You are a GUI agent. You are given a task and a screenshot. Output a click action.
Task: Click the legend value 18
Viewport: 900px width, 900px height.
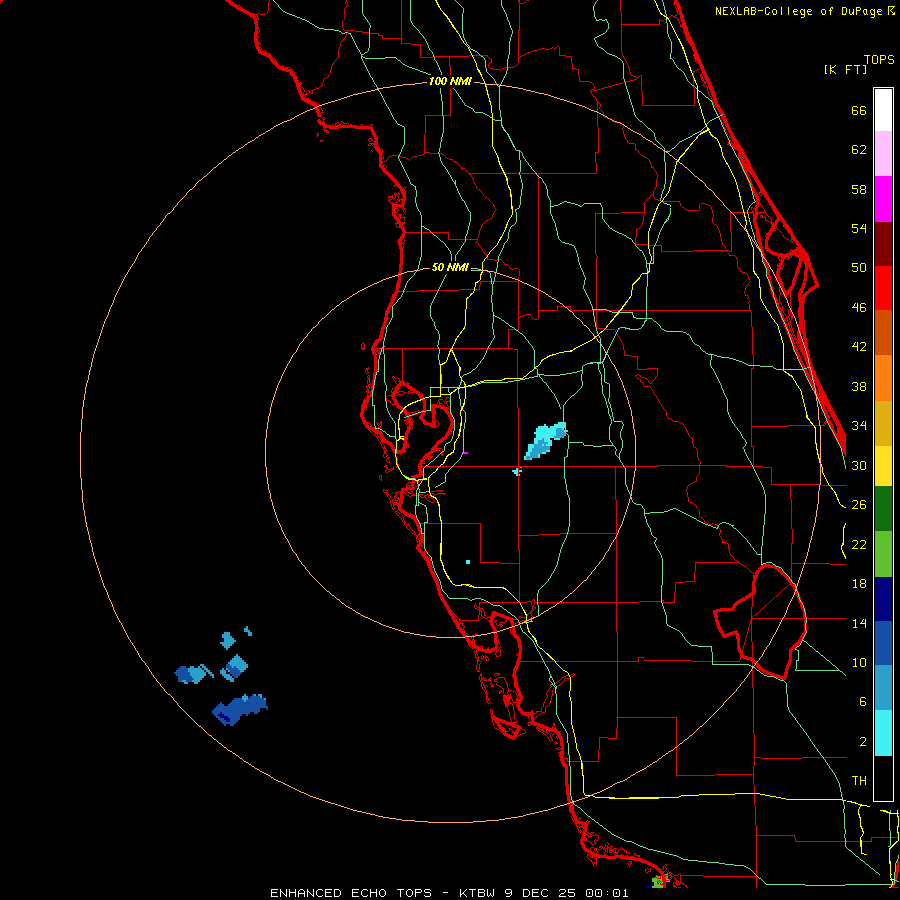(859, 584)
